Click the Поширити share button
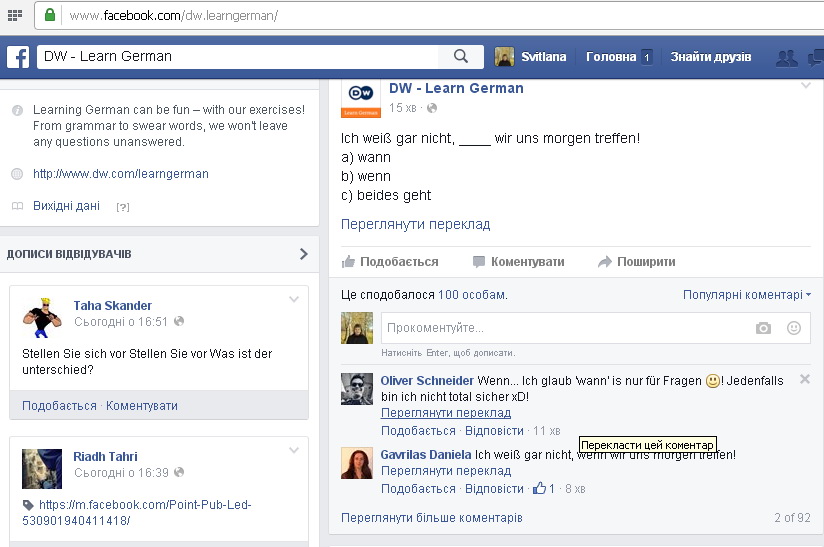The image size is (824, 547). 637,262
